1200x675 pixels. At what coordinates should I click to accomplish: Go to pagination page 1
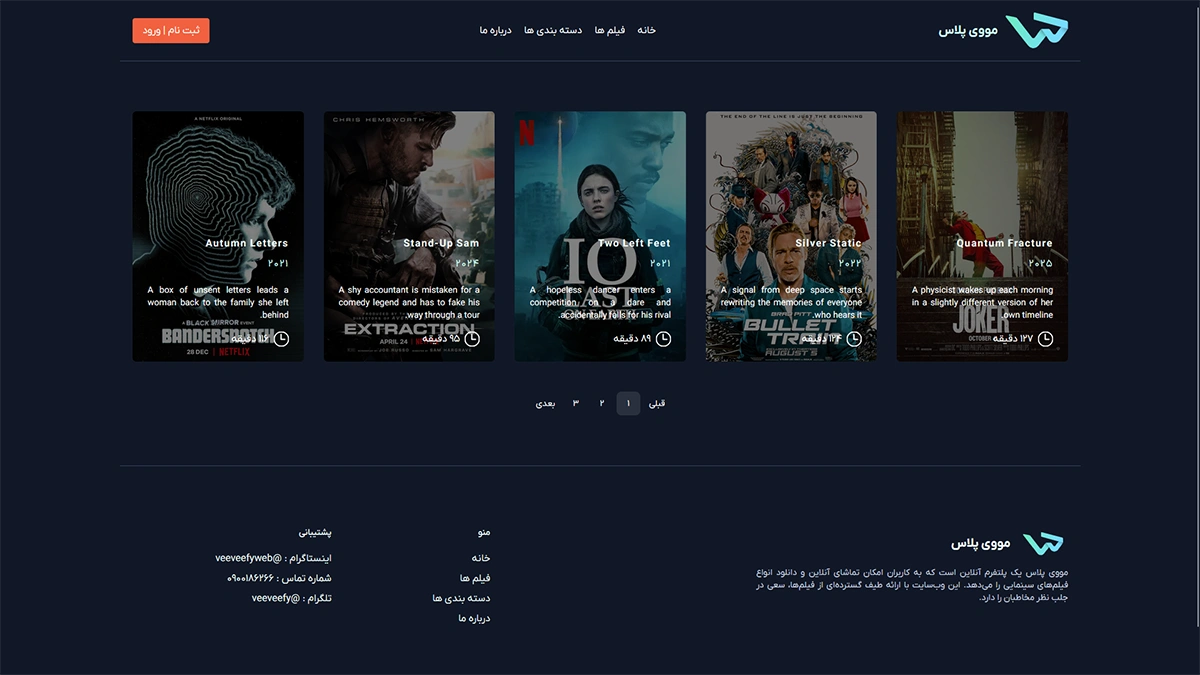(x=628, y=403)
